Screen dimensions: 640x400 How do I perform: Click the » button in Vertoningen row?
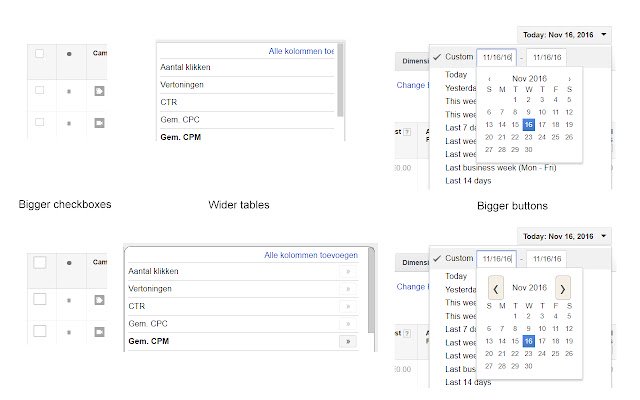coord(348,289)
